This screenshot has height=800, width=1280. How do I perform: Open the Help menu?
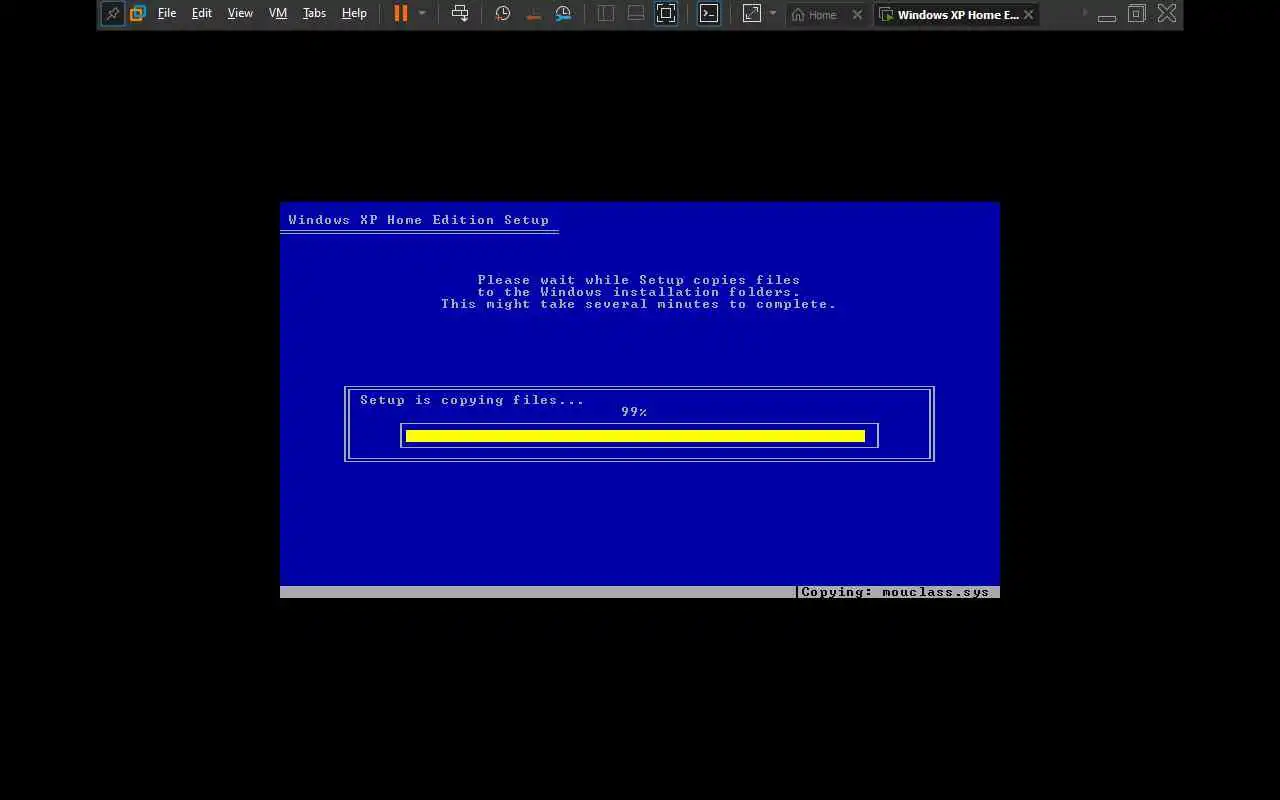[354, 14]
